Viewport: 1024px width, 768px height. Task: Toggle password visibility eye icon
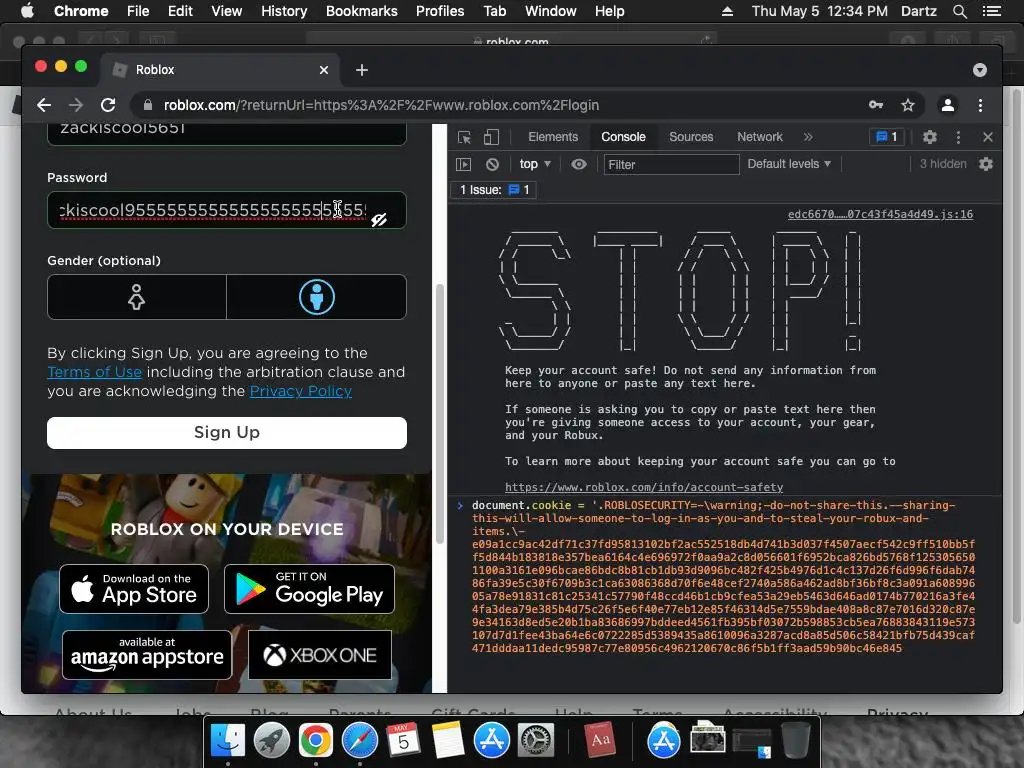[379, 220]
